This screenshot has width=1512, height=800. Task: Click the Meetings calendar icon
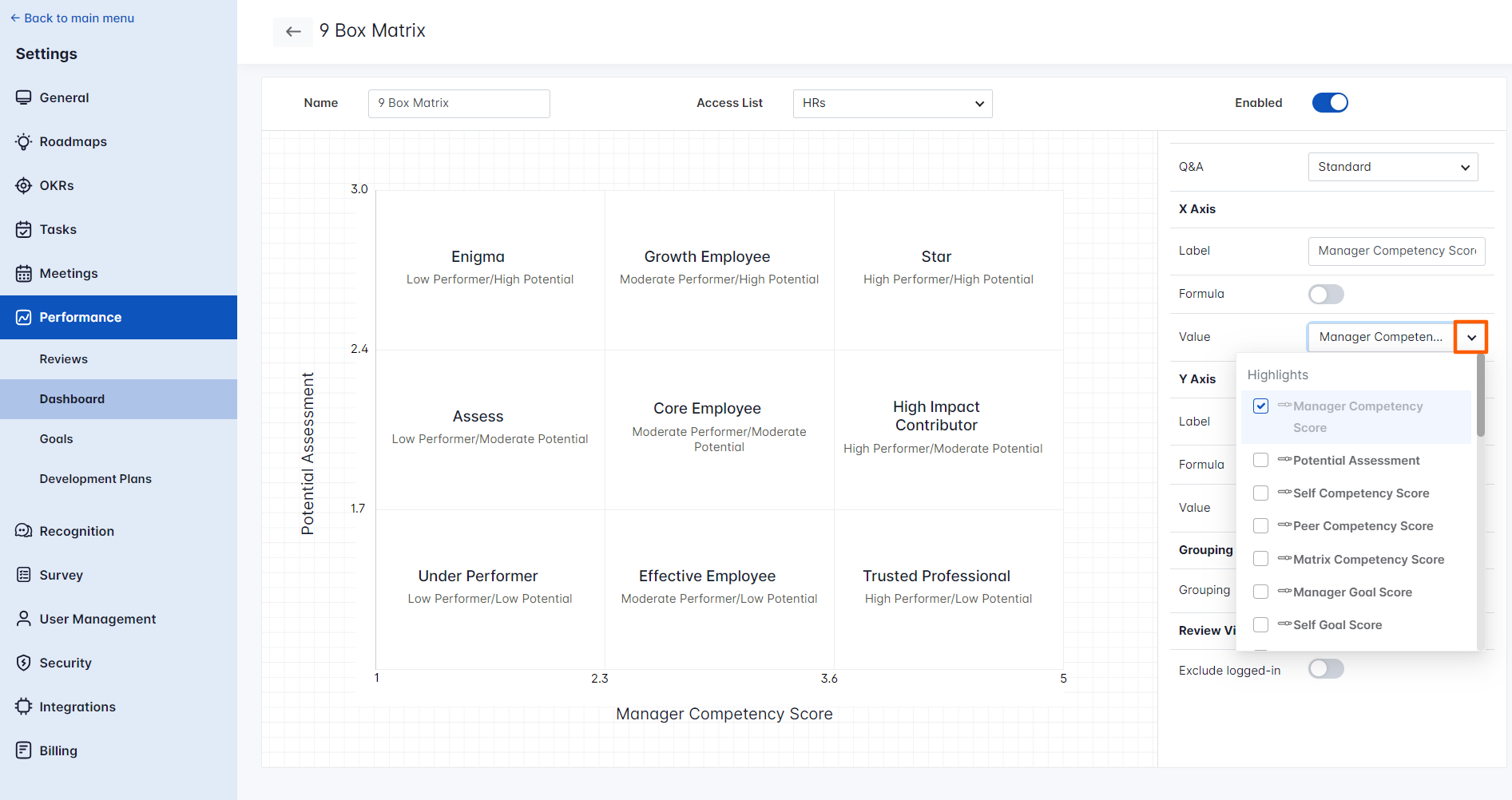(x=24, y=273)
